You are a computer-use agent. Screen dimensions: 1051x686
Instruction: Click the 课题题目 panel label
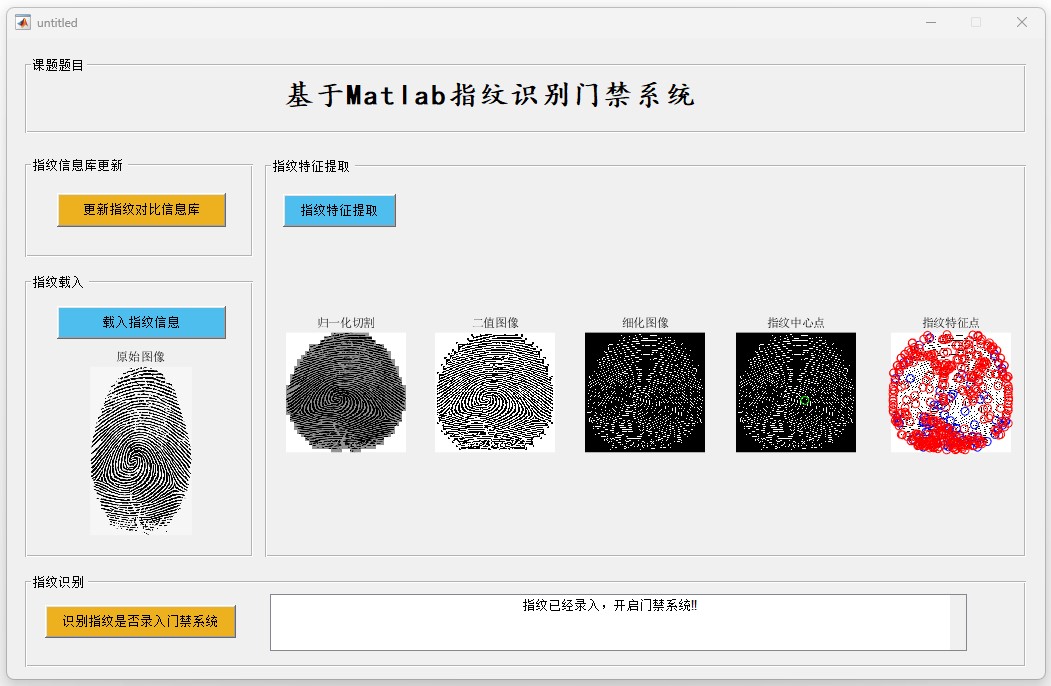[58, 65]
